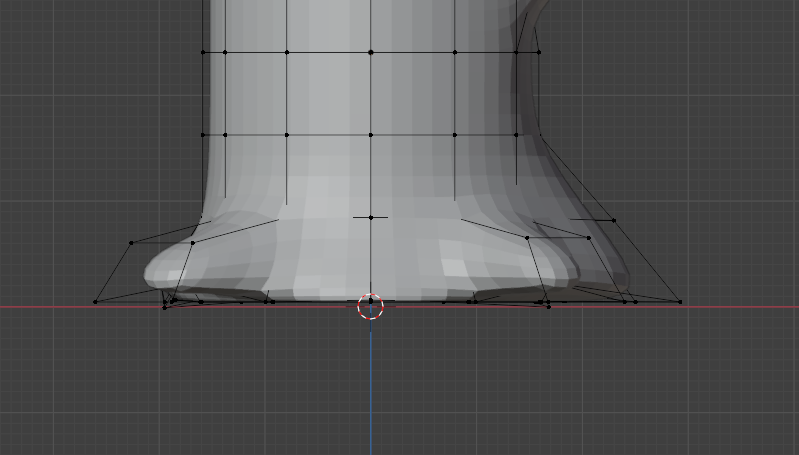This screenshot has width=799, height=455.
Task: Click the 3D cursor at the origin
Action: click(x=370, y=307)
